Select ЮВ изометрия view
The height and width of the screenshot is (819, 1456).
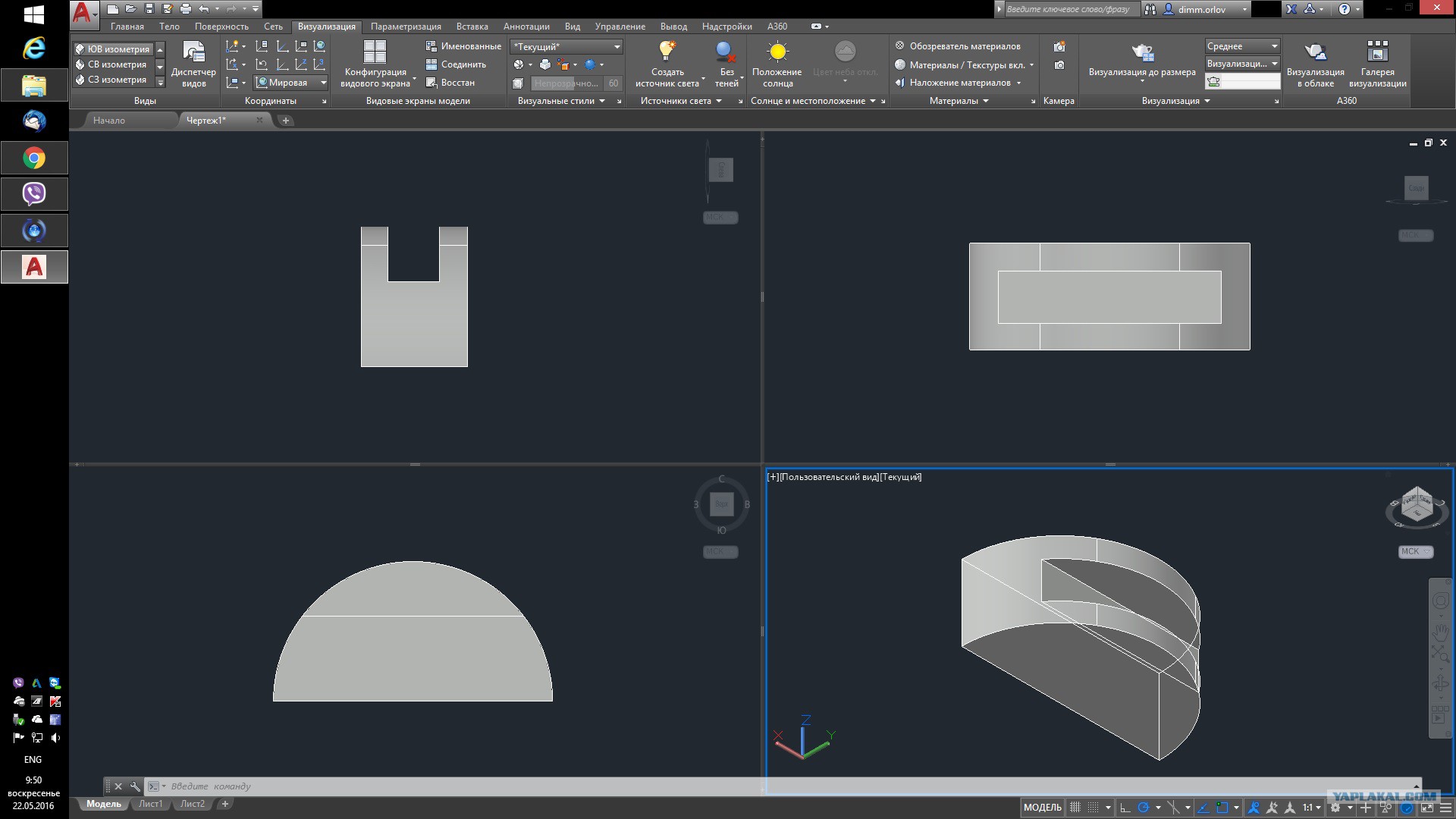coord(118,49)
